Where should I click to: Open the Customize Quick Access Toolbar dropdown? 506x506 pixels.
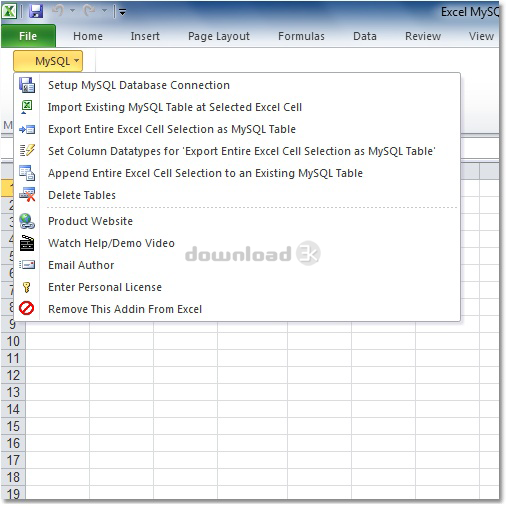click(x=122, y=12)
